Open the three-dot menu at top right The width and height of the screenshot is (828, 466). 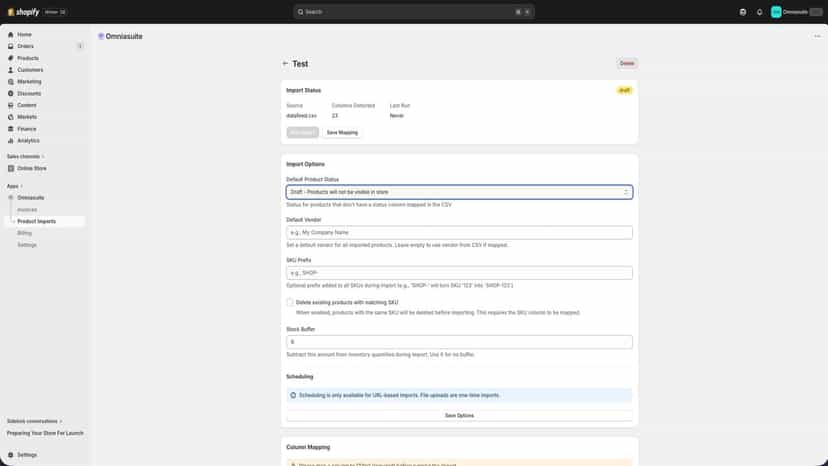coord(817,36)
